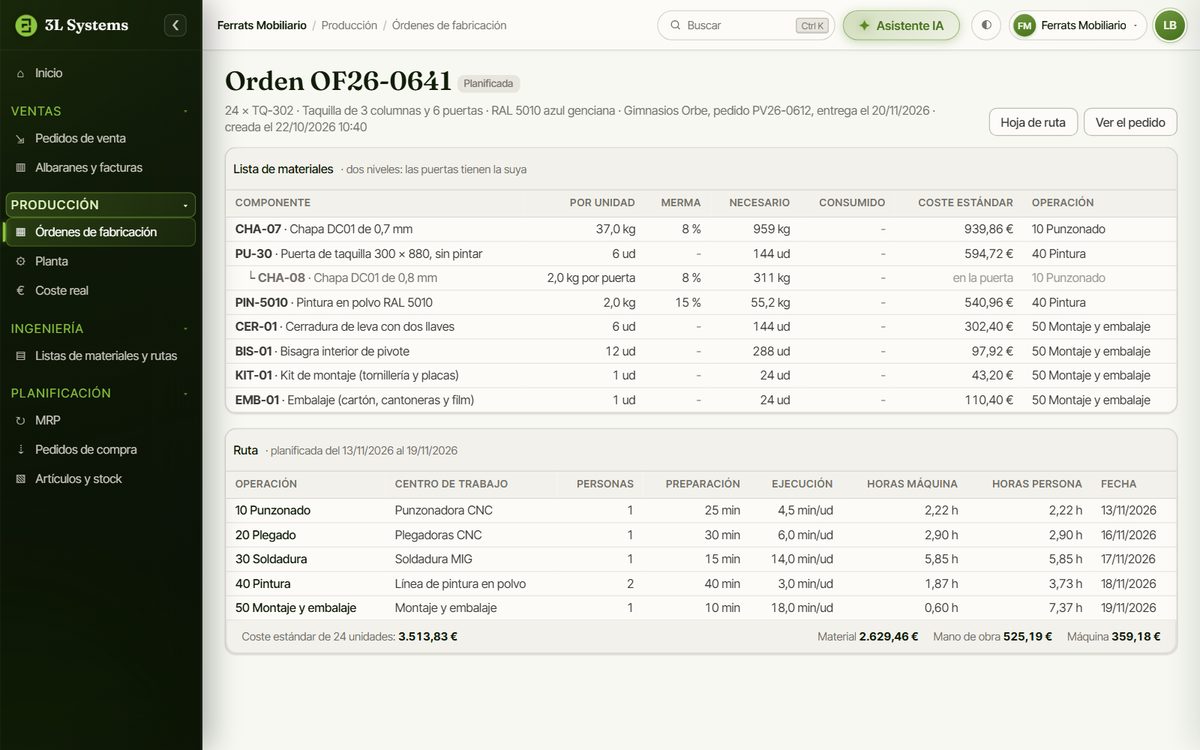Image resolution: width=1200 pixels, height=750 pixels.
Task: Go to Pedidos de venta
Action: click(101, 138)
